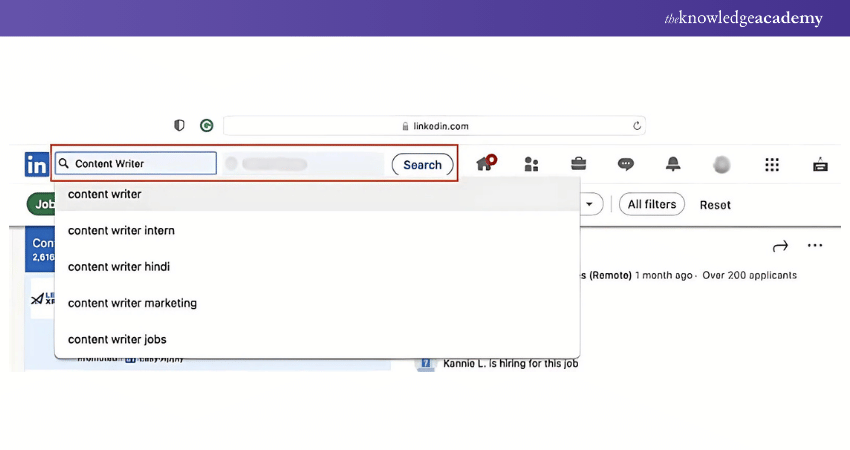The image size is (850, 450).
Task: Open the LinkedIn Home icon
Action: click(485, 164)
